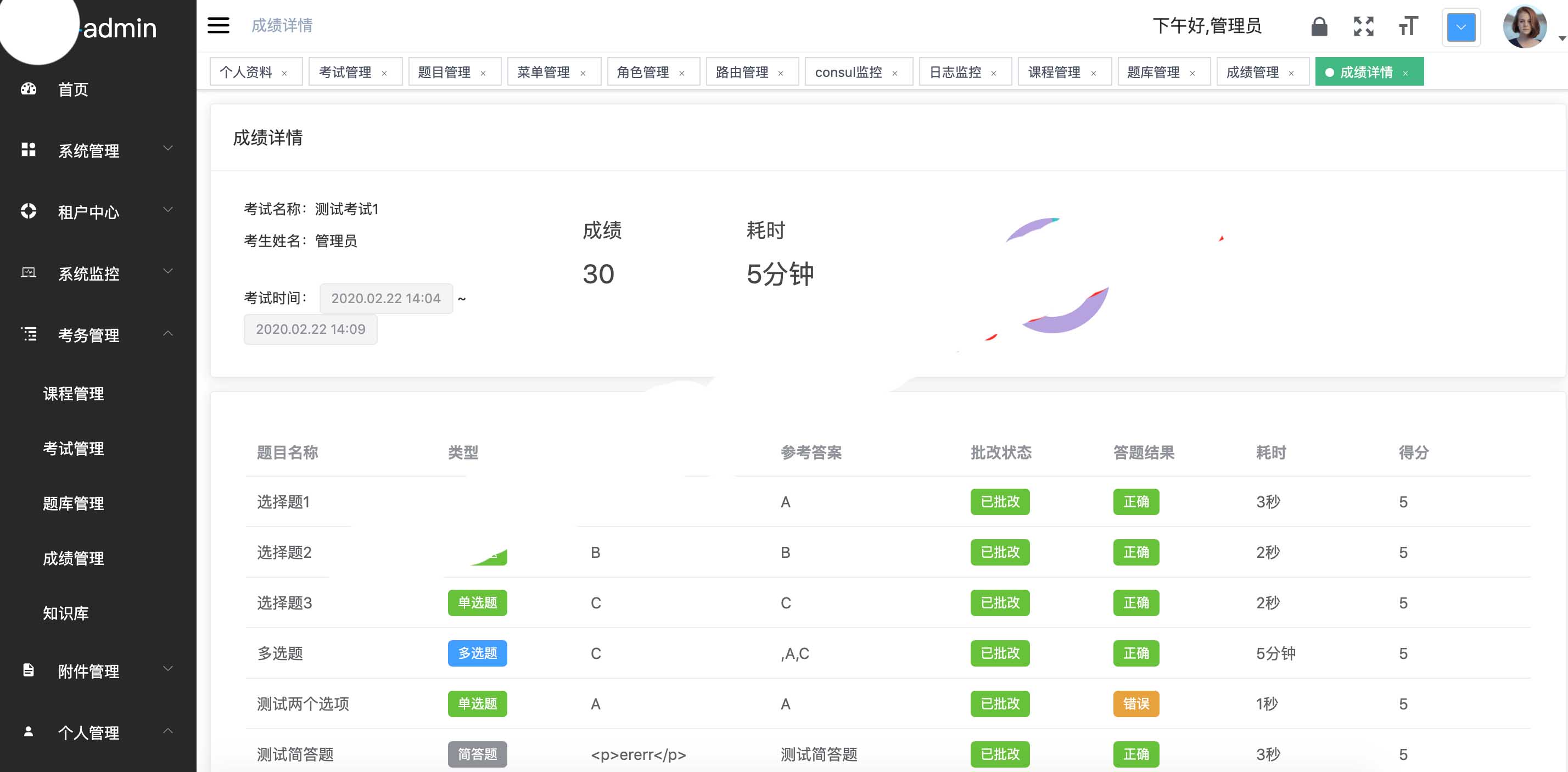Open 知识库 in the sidebar

[x=66, y=613]
